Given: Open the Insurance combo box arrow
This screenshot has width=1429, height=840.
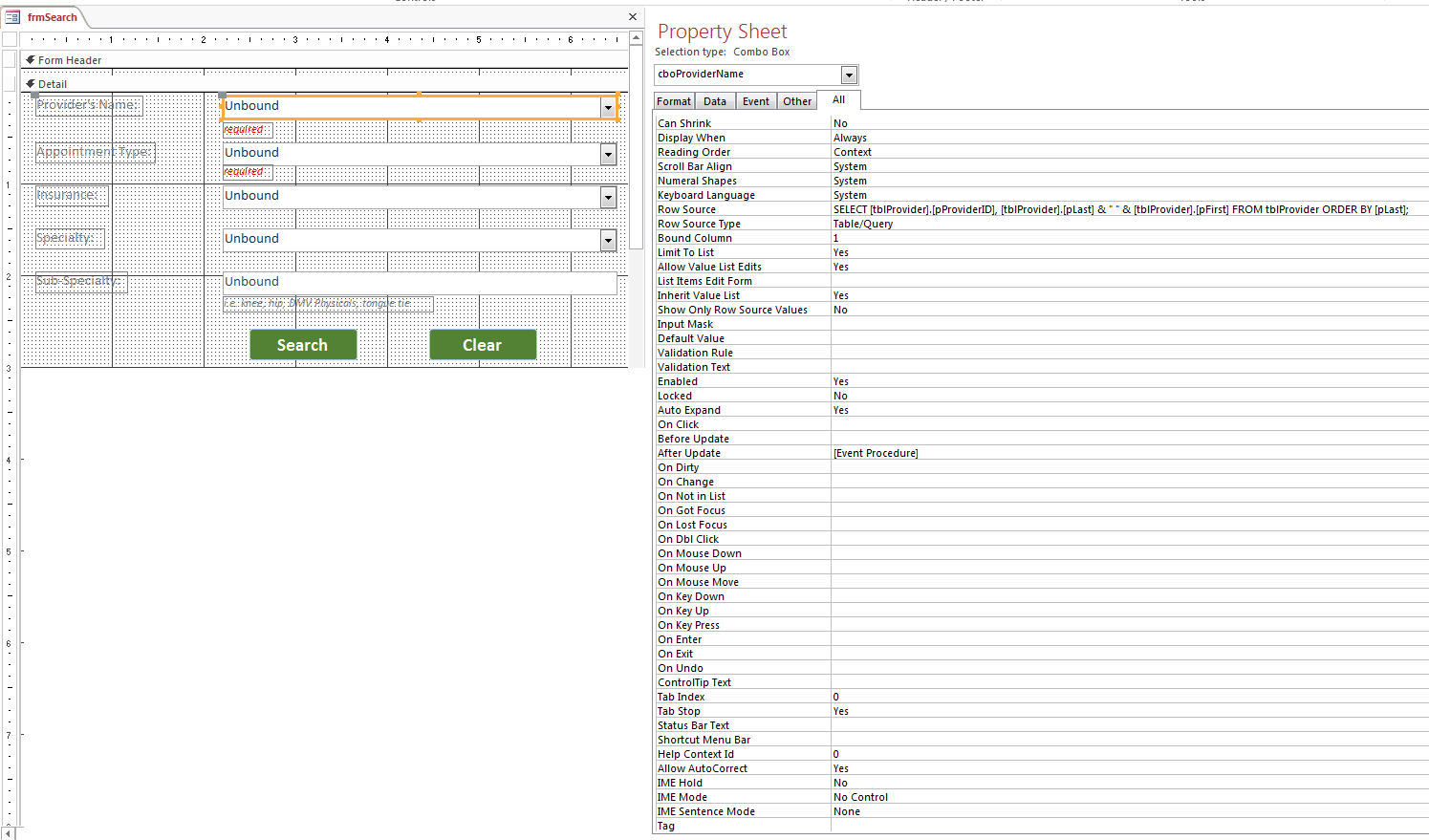Looking at the screenshot, I should [x=608, y=197].
